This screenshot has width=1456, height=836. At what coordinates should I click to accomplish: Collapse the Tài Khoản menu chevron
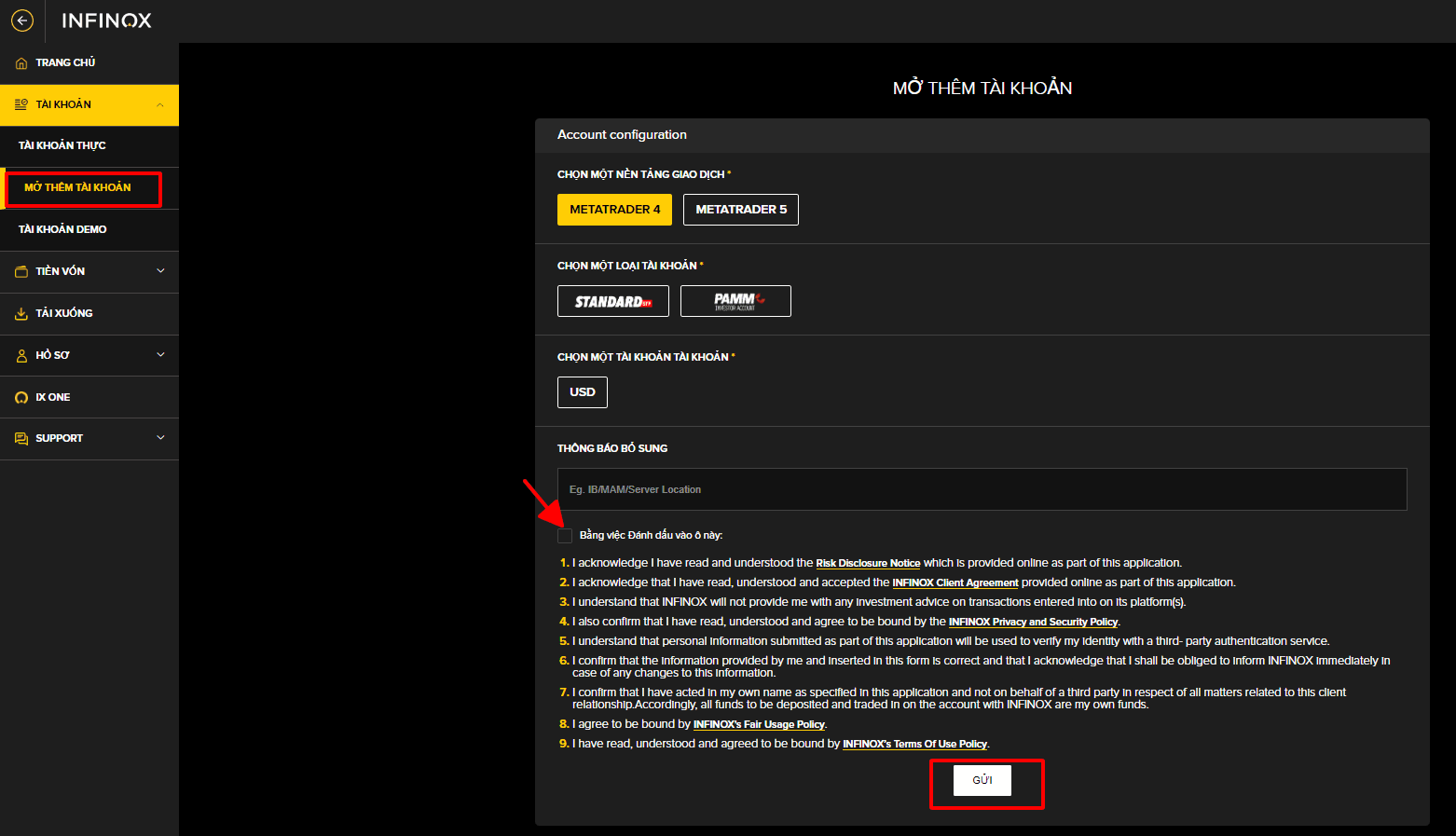[160, 105]
